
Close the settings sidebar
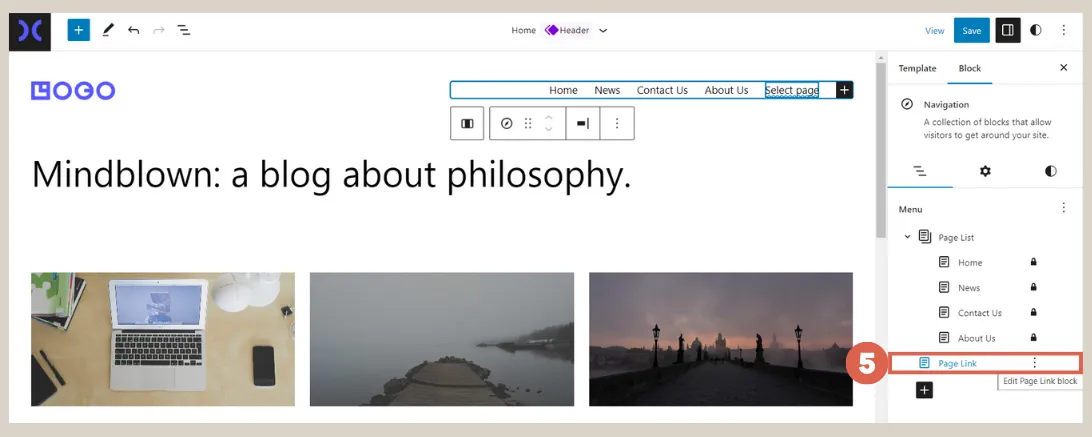pyautogui.click(x=1063, y=68)
